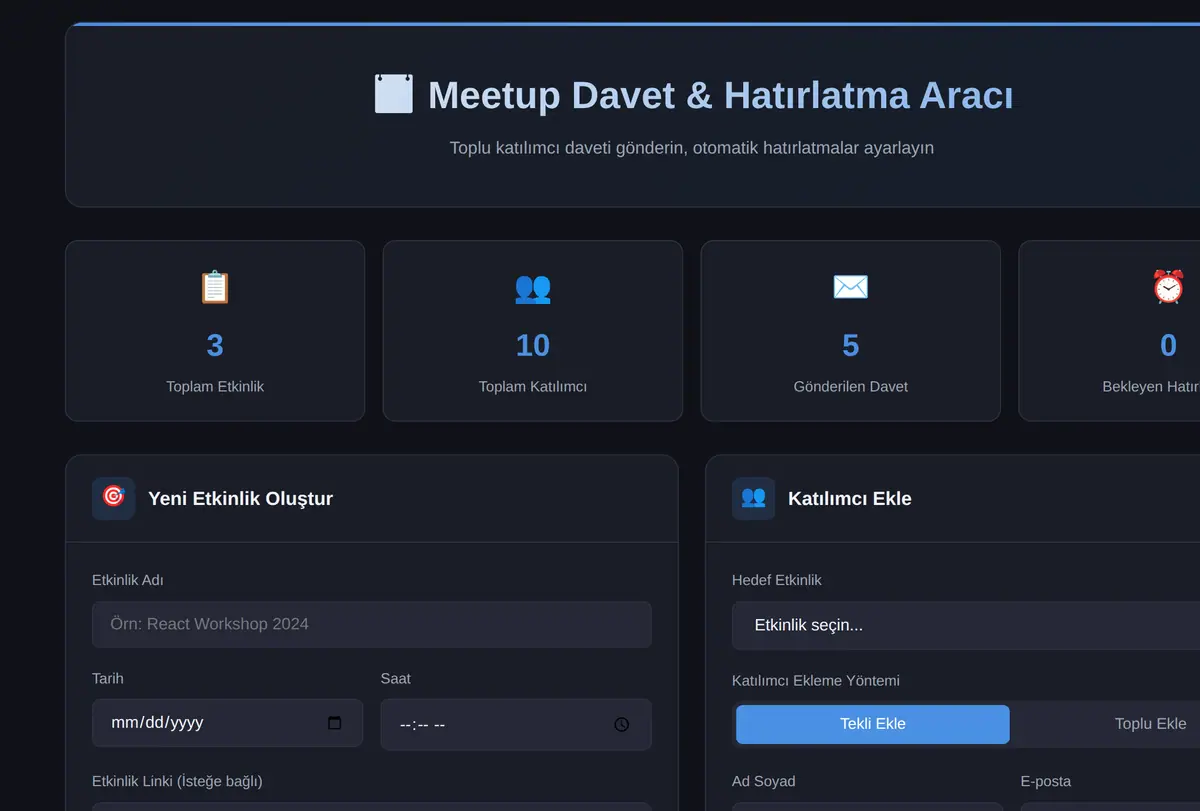Viewport: 1200px width, 811px height.
Task: Click the number 10 in Toplam Katılımcı
Action: 533,345
